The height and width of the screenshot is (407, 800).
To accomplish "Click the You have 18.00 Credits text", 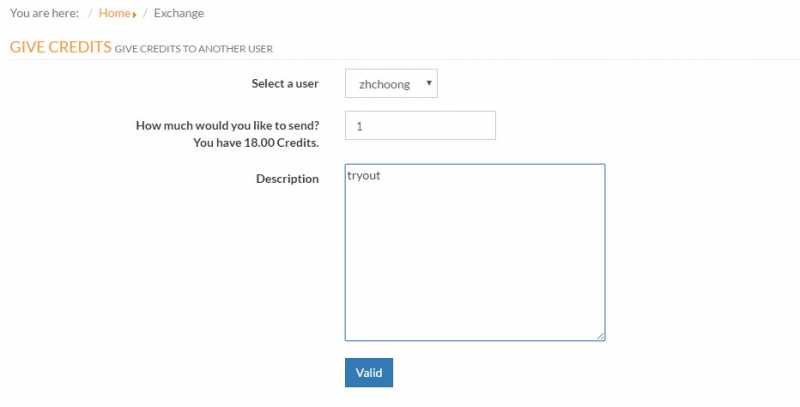I will [x=256, y=143].
